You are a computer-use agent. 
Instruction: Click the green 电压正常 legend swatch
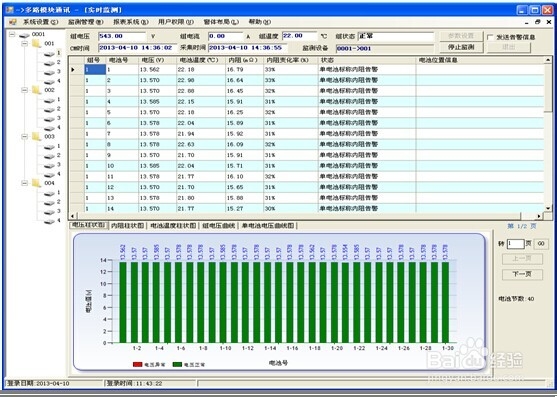click(177, 365)
